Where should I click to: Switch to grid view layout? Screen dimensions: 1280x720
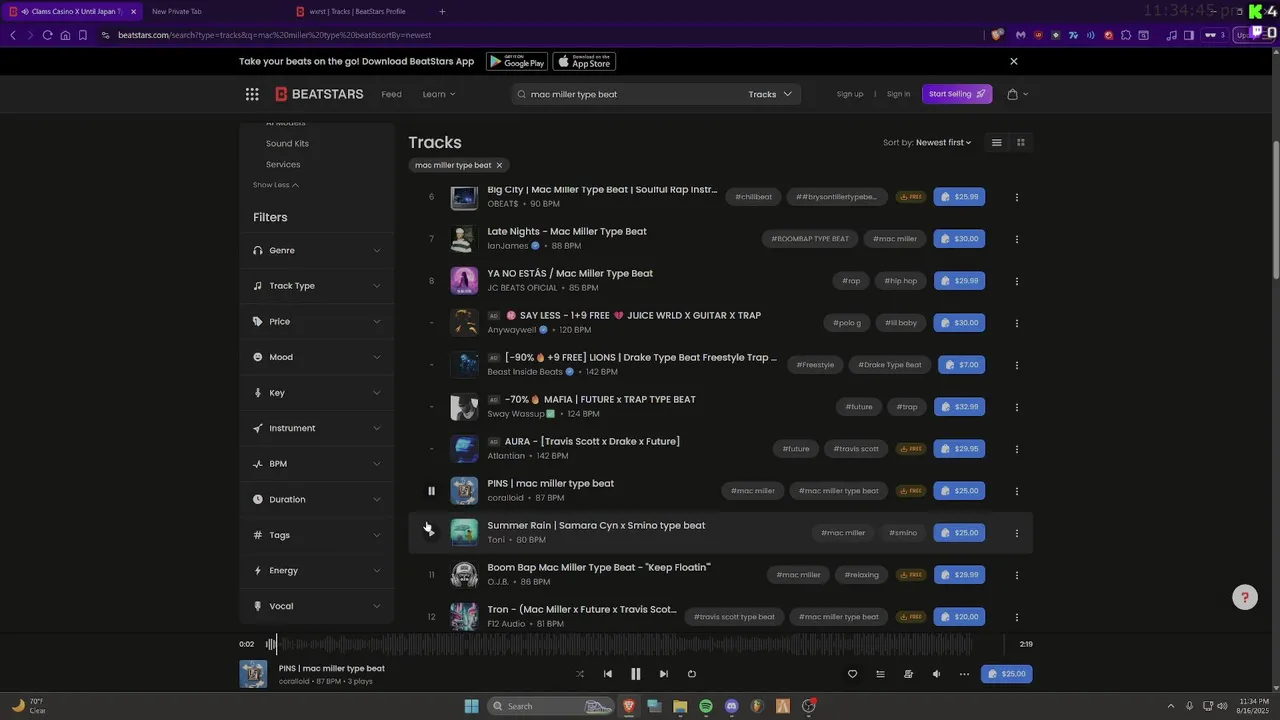coord(1021,142)
